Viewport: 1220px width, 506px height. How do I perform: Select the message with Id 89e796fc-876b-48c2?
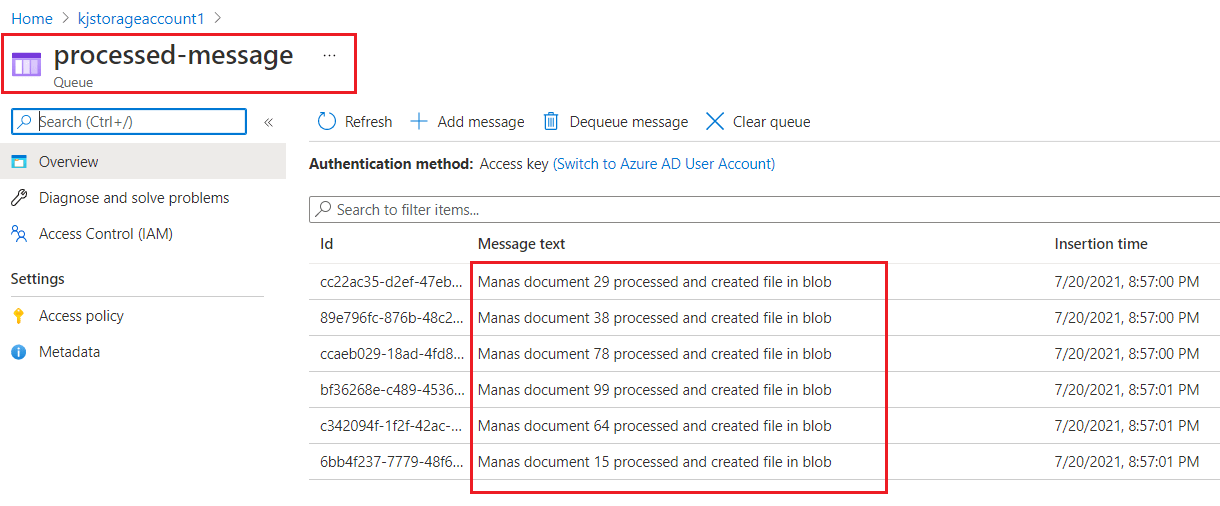pyautogui.click(x=391, y=318)
